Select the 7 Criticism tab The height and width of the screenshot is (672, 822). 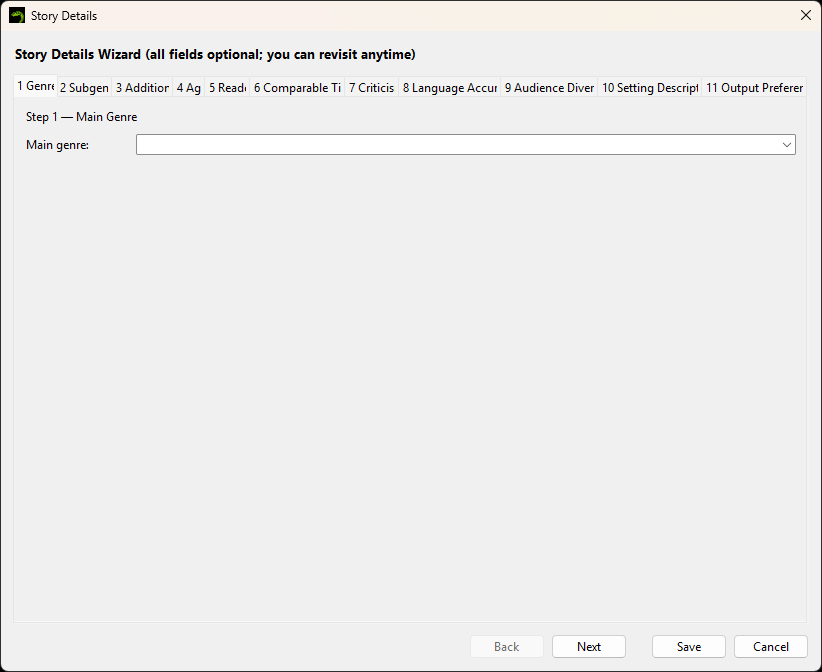pyautogui.click(x=371, y=87)
